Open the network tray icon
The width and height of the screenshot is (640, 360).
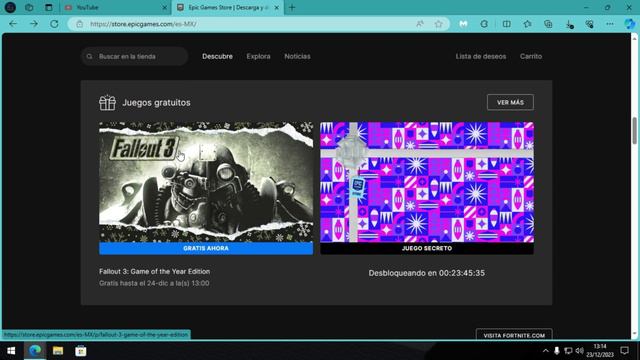click(x=568, y=351)
